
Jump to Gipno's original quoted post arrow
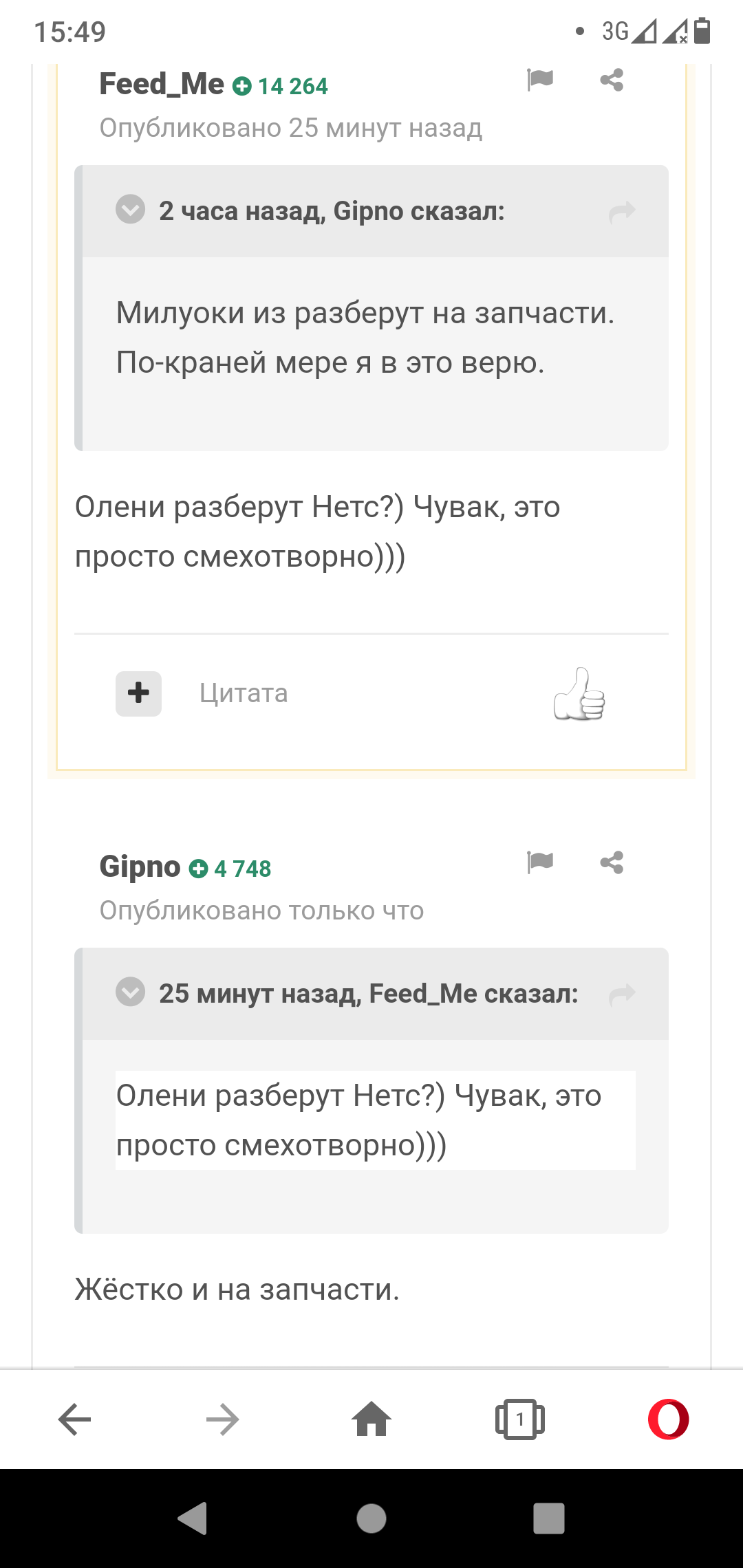[622, 211]
